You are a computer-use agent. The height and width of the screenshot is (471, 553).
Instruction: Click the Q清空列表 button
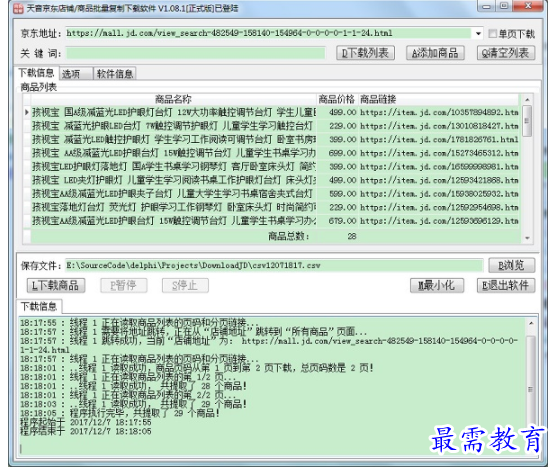pyautogui.click(x=505, y=53)
